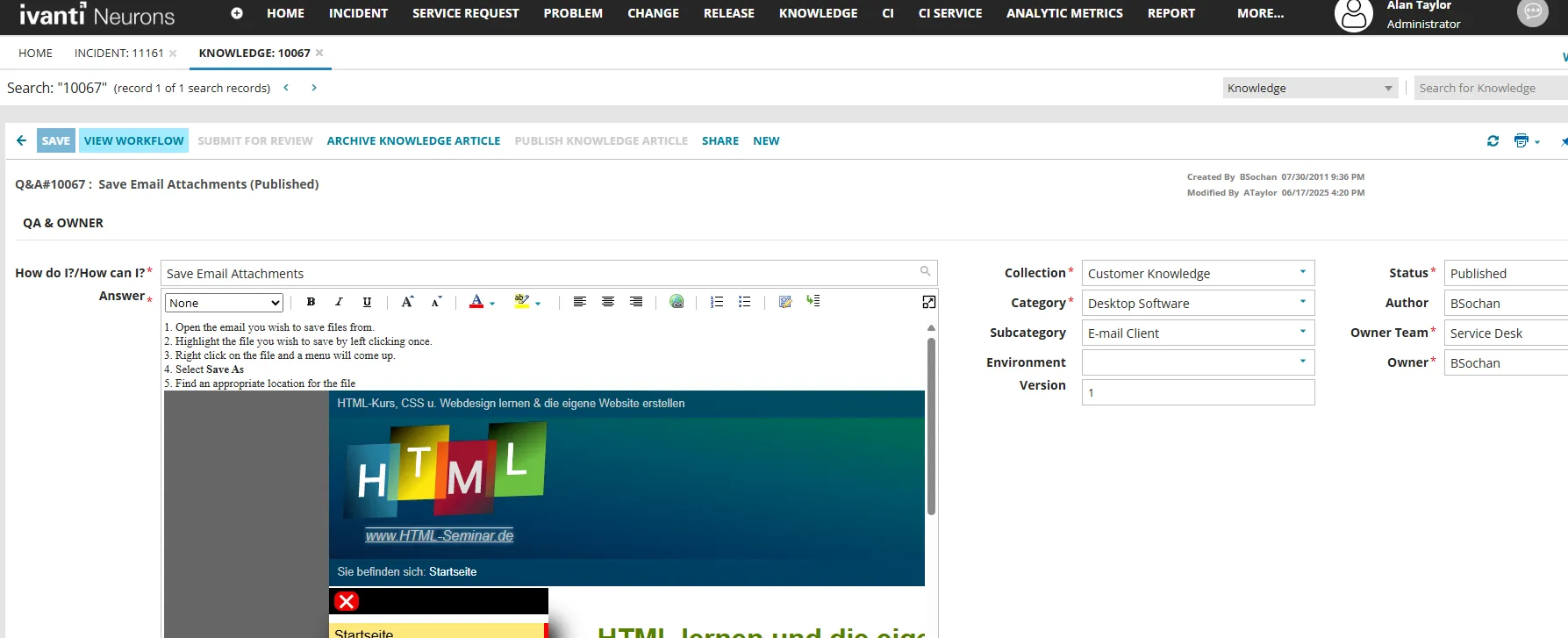This screenshot has width=1568, height=638.
Task: Click the NEW button
Action: [766, 140]
